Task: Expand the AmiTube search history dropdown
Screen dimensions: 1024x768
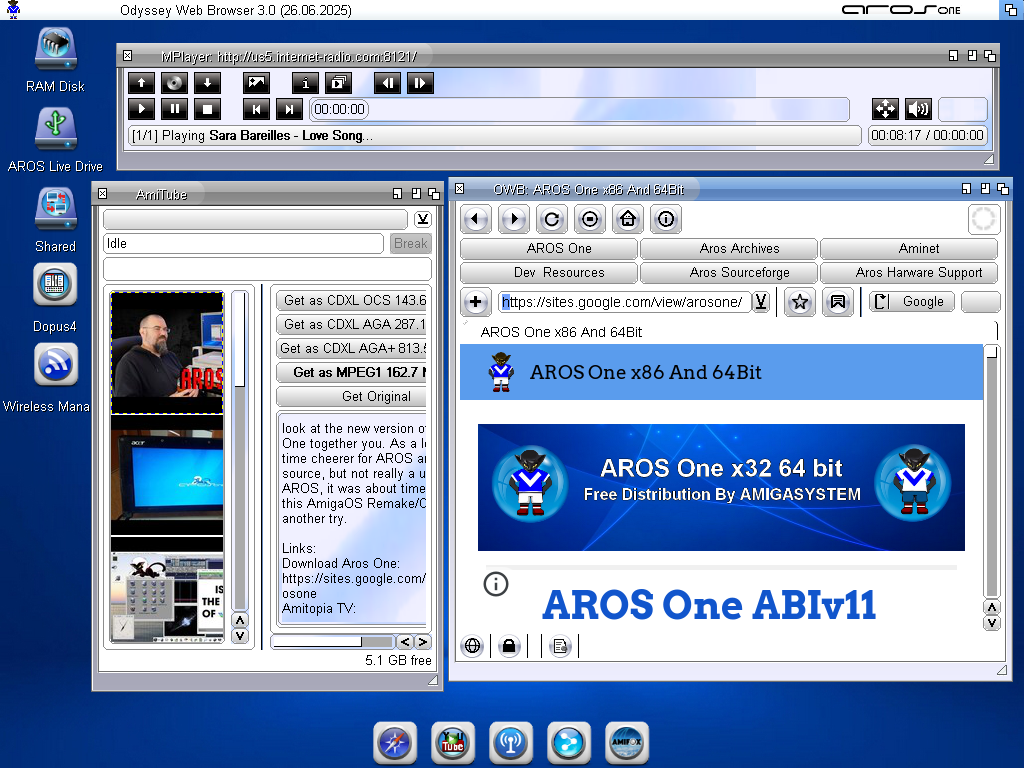Action: (423, 219)
